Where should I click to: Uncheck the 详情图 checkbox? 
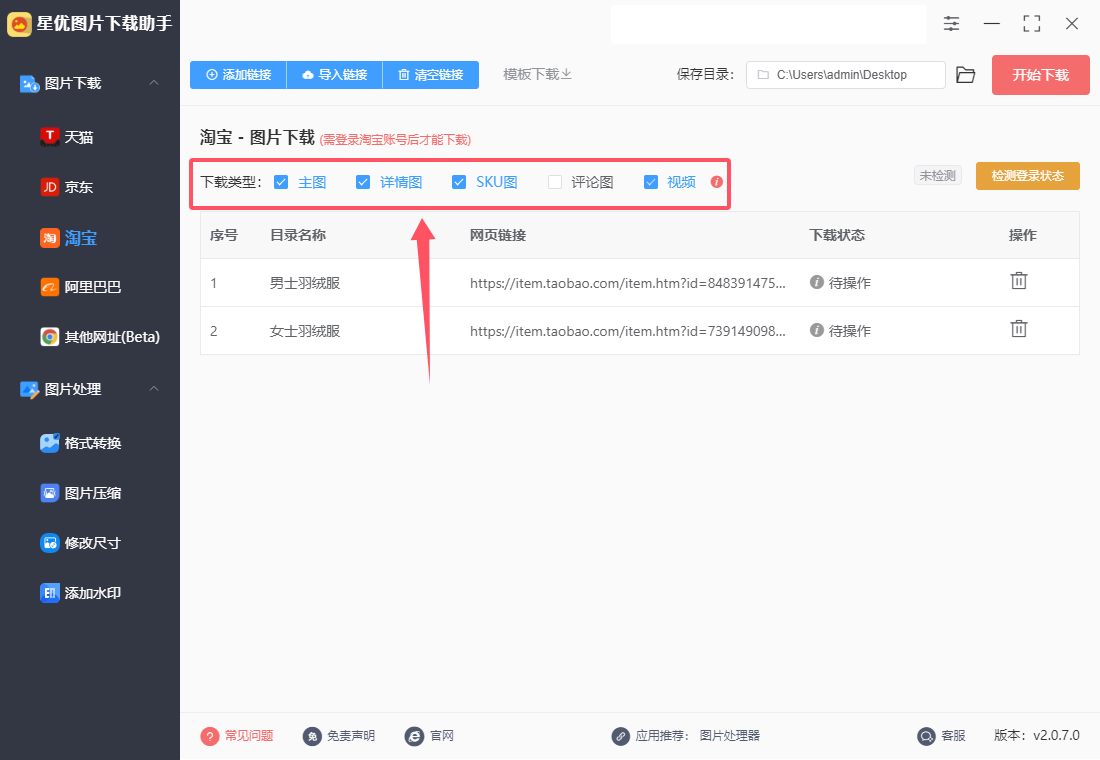click(x=363, y=182)
